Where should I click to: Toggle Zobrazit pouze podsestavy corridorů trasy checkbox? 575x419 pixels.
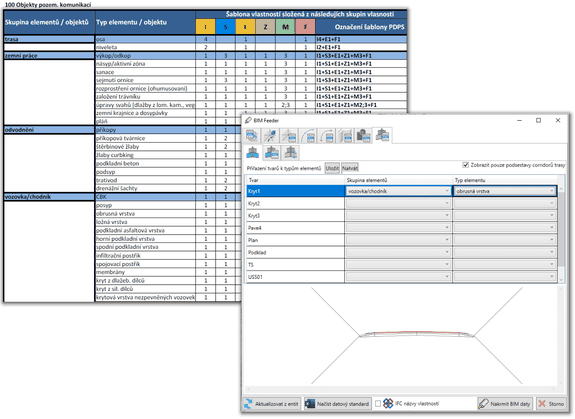pos(466,165)
